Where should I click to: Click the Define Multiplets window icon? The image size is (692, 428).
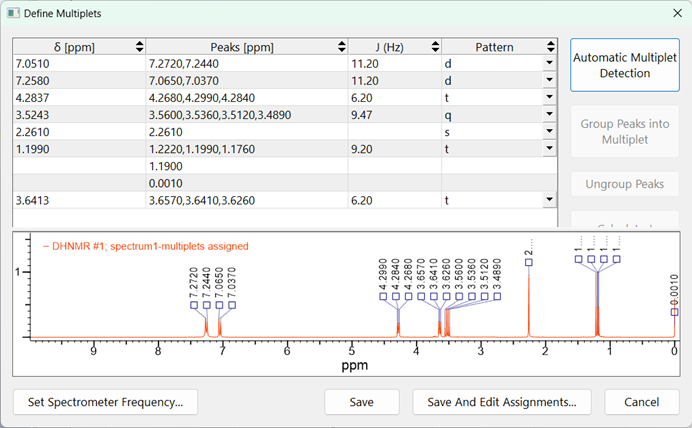[x=14, y=14]
